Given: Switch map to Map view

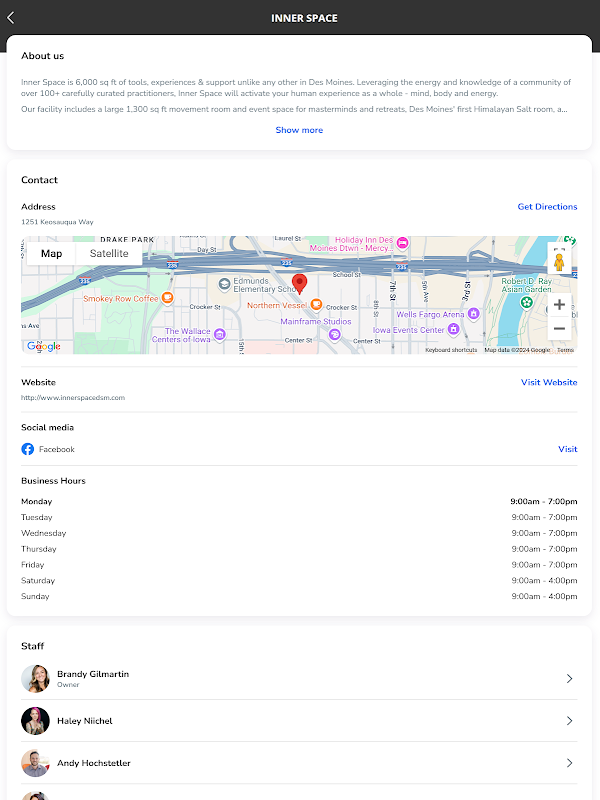Looking at the screenshot, I should click(51, 254).
